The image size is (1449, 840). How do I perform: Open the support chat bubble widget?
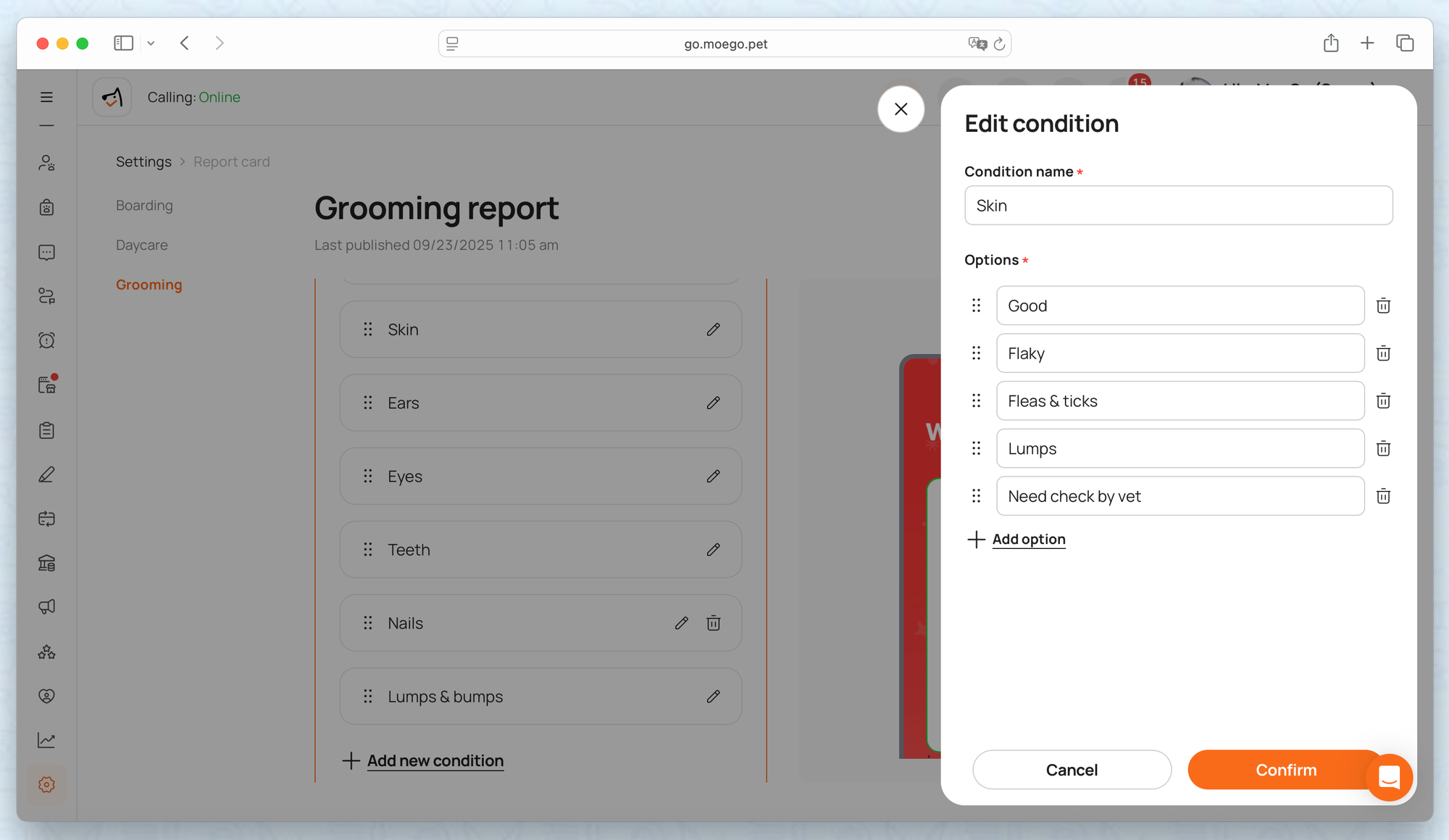[x=1389, y=777]
